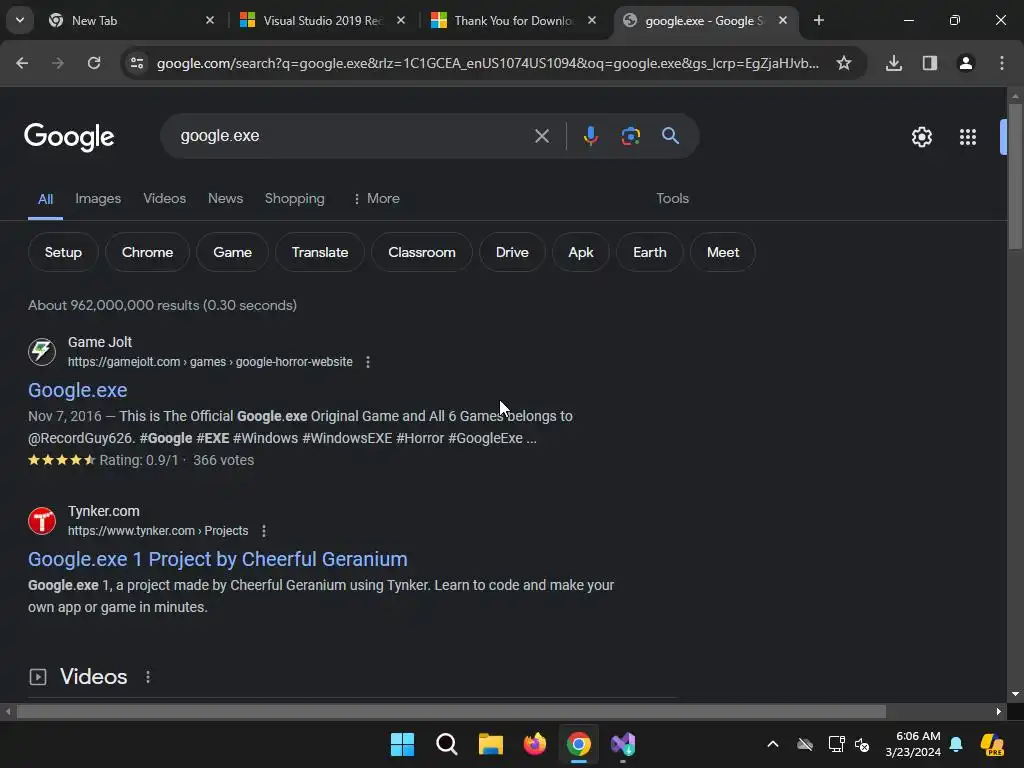Click the vertical page scrollbar
This screenshot has height=768, width=1024.
[x=1015, y=176]
